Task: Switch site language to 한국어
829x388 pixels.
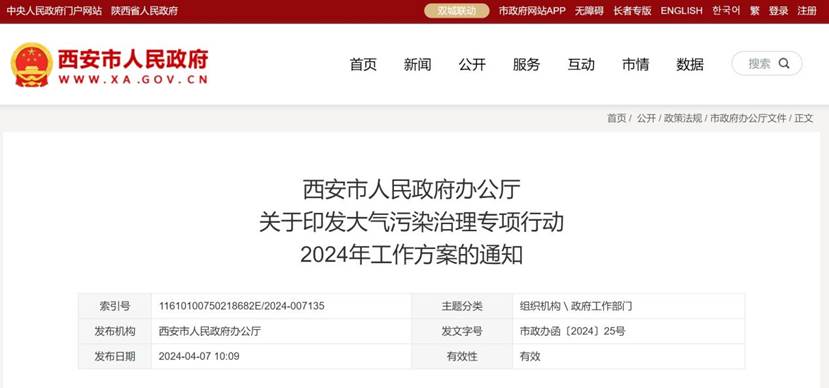Action: pos(726,11)
